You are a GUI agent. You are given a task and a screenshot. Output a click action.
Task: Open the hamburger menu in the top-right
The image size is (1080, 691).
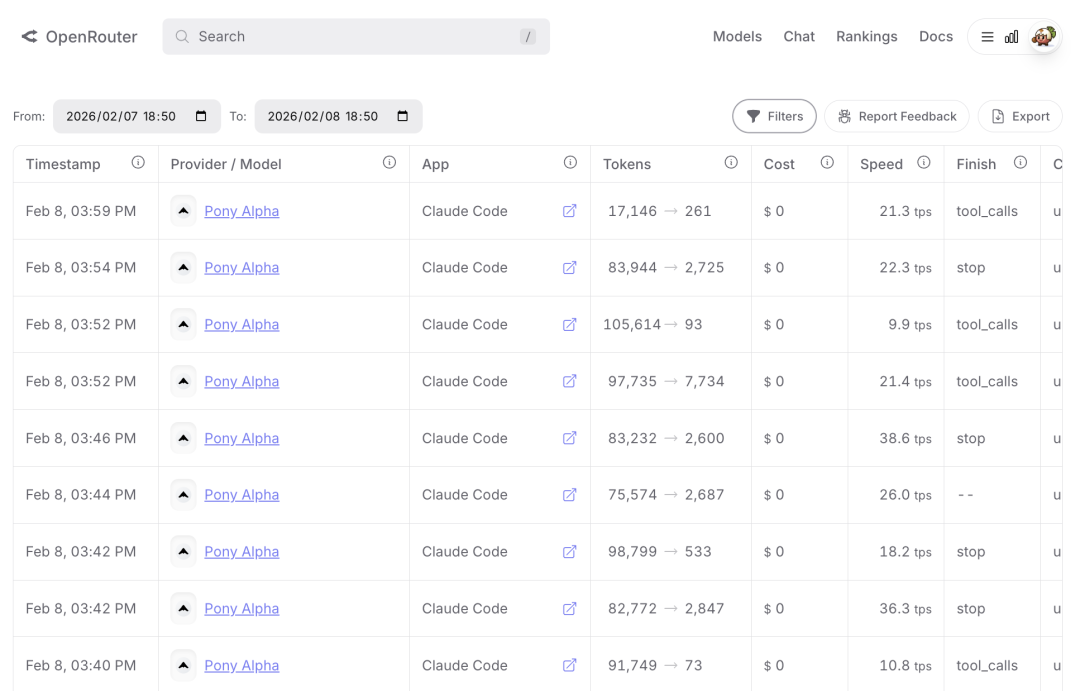tap(987, 37)
